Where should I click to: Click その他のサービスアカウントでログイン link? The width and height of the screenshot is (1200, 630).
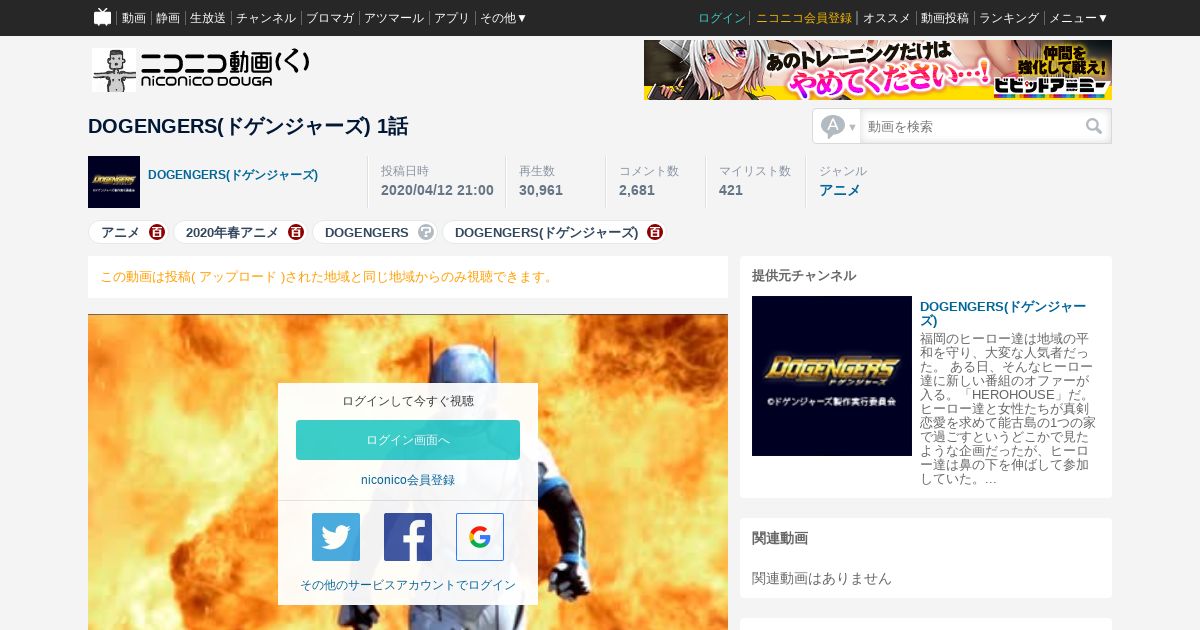408,585
